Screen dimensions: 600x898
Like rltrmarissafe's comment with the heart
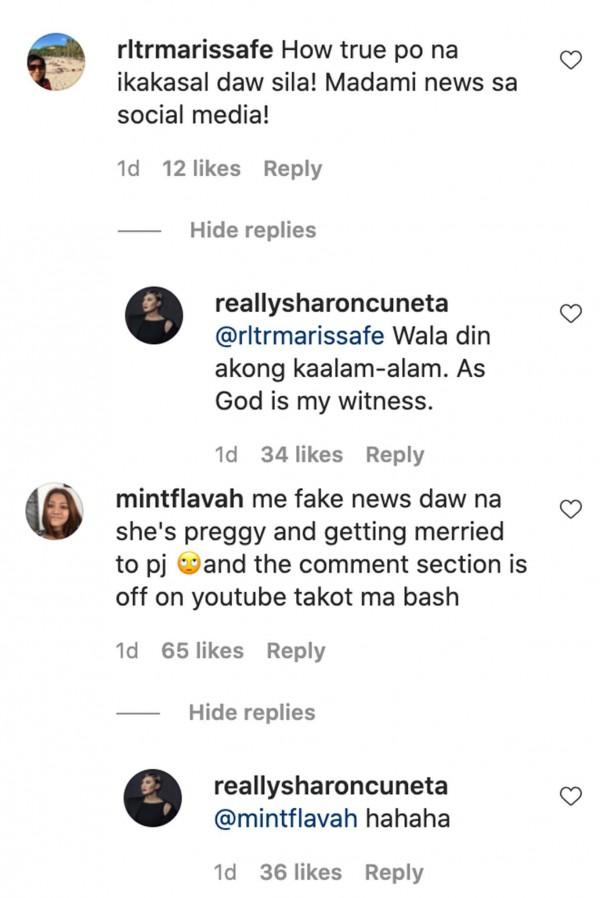coord(570,60)
